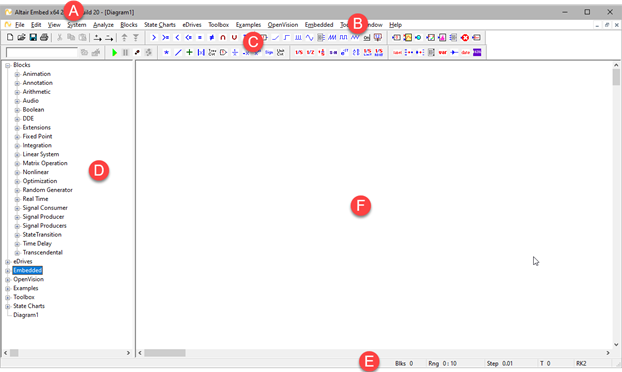Insert the not-equal (≠) block
The image size is (622, 372).
[211, 37]
